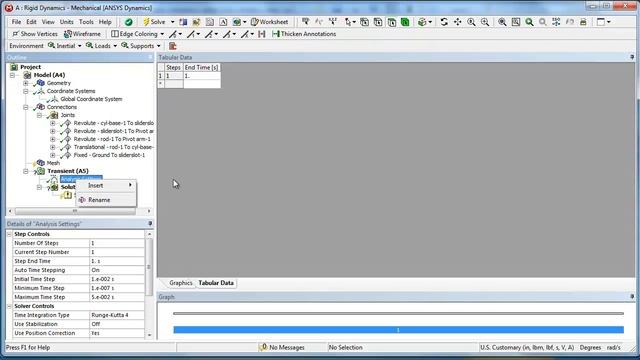Select the edge selection filter icon
The height and width of the screenshot is (360, 640).
coord(378,22)
